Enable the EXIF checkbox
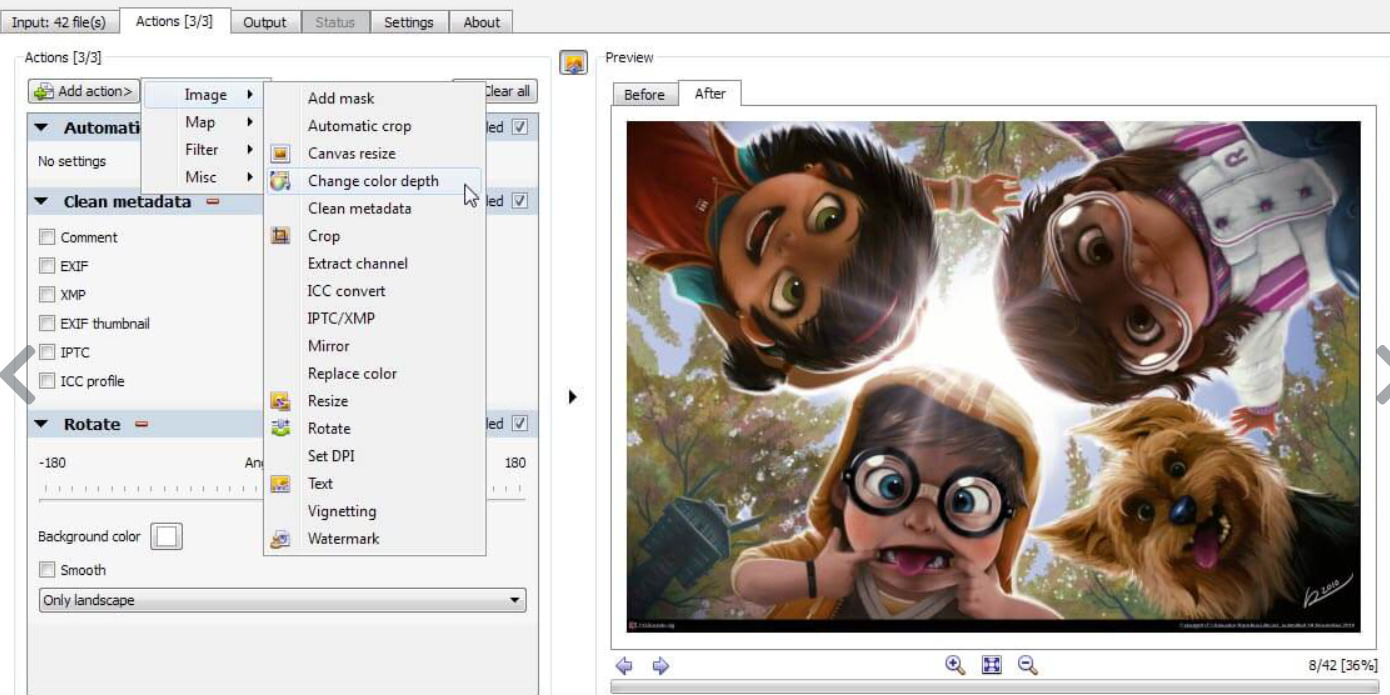The image size is (1390, 695). coord(47,266)
